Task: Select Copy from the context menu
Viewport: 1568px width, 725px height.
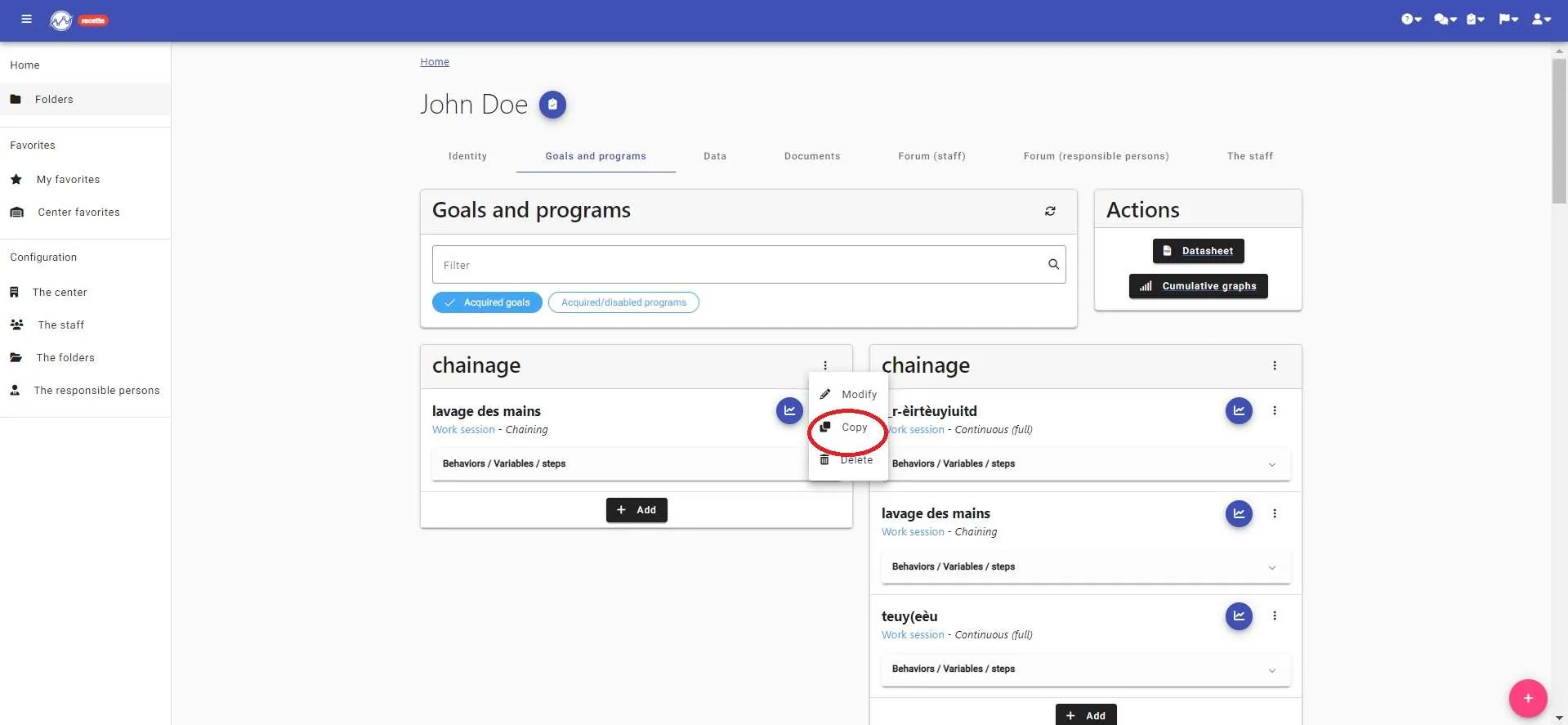Action: click(848, 427)
